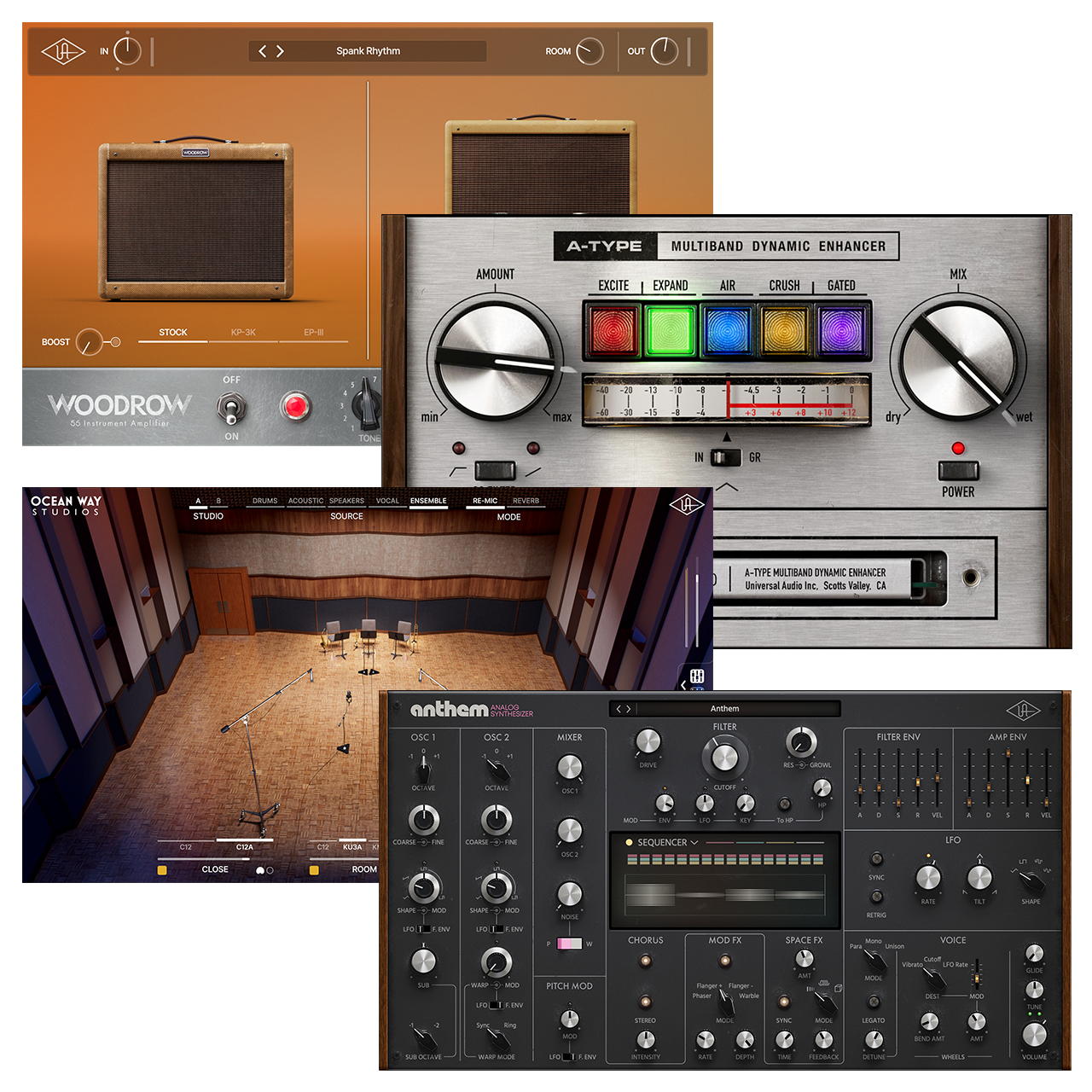Click the microphone layout icon in Ocean Way
The image size is (1092, 1092).
697,675
